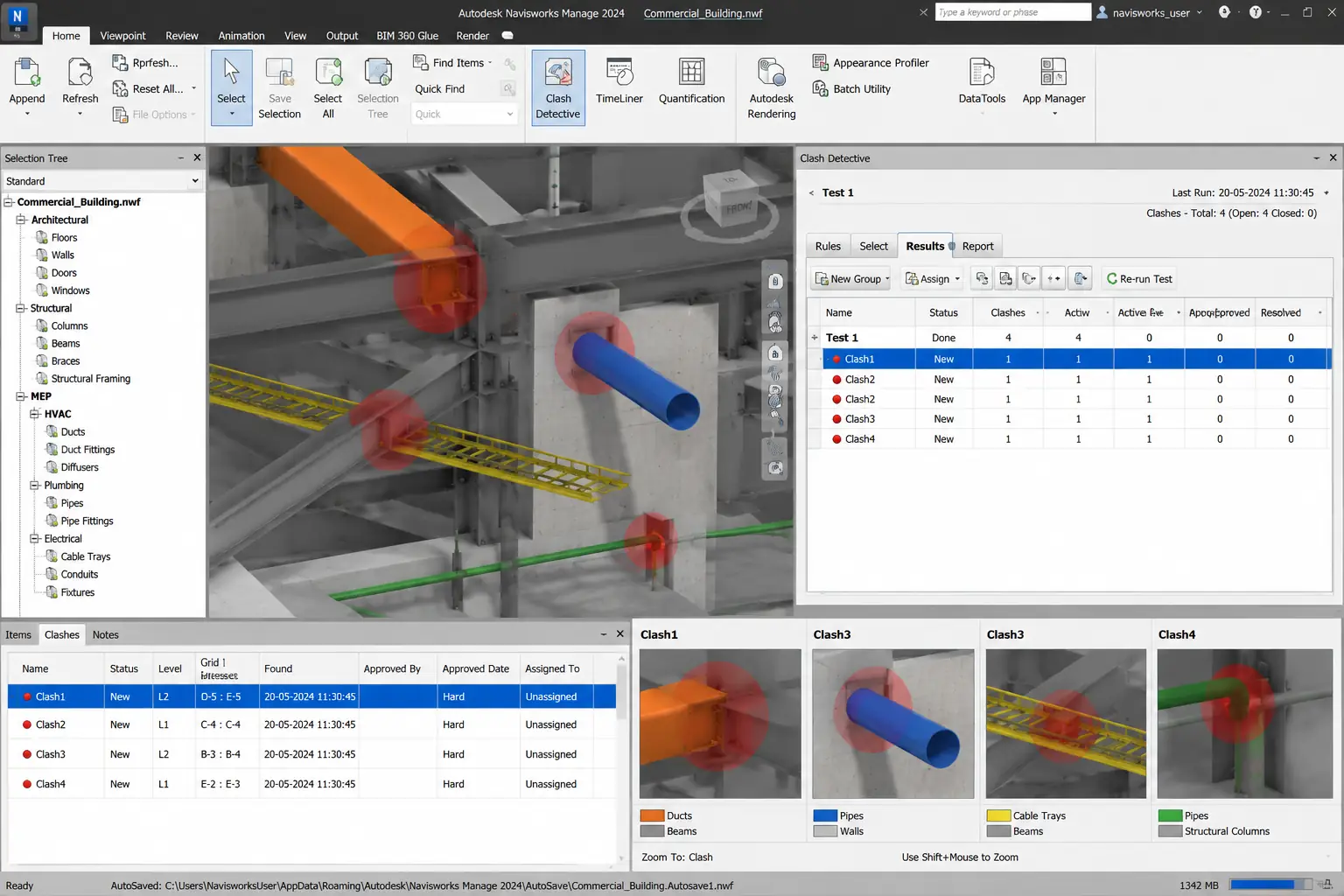Expand the Test 1 results row
The image size is (1344, 896).
click(815, 338)
